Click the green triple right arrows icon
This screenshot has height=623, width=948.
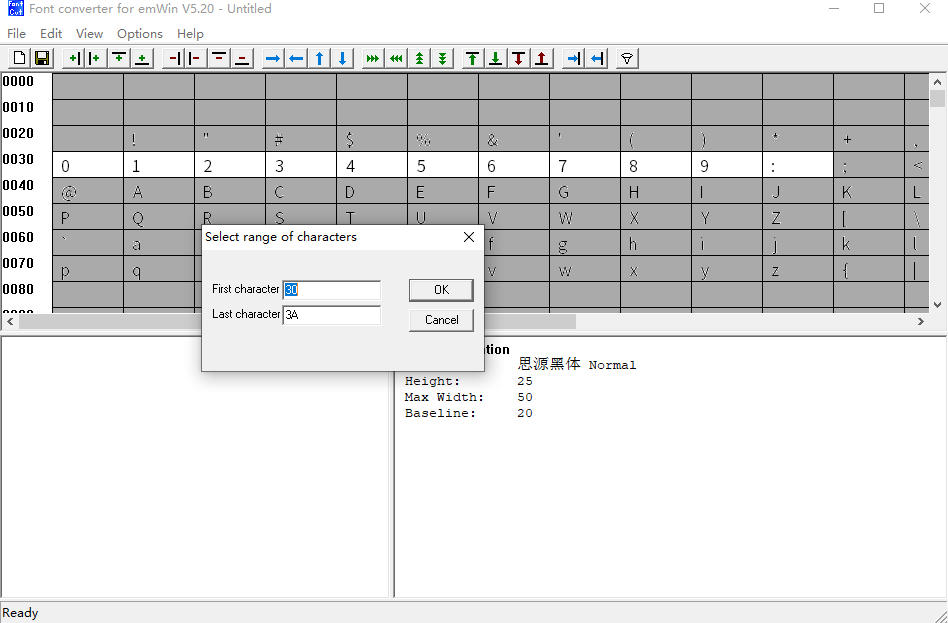coord(373,58)
